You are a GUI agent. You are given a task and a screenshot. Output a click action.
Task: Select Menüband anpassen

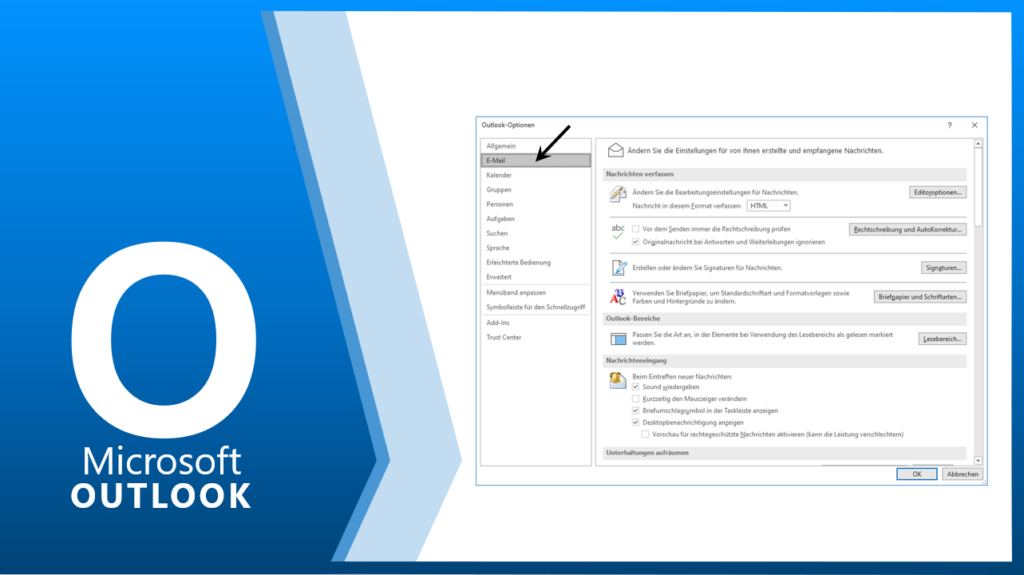coord(536,293)
